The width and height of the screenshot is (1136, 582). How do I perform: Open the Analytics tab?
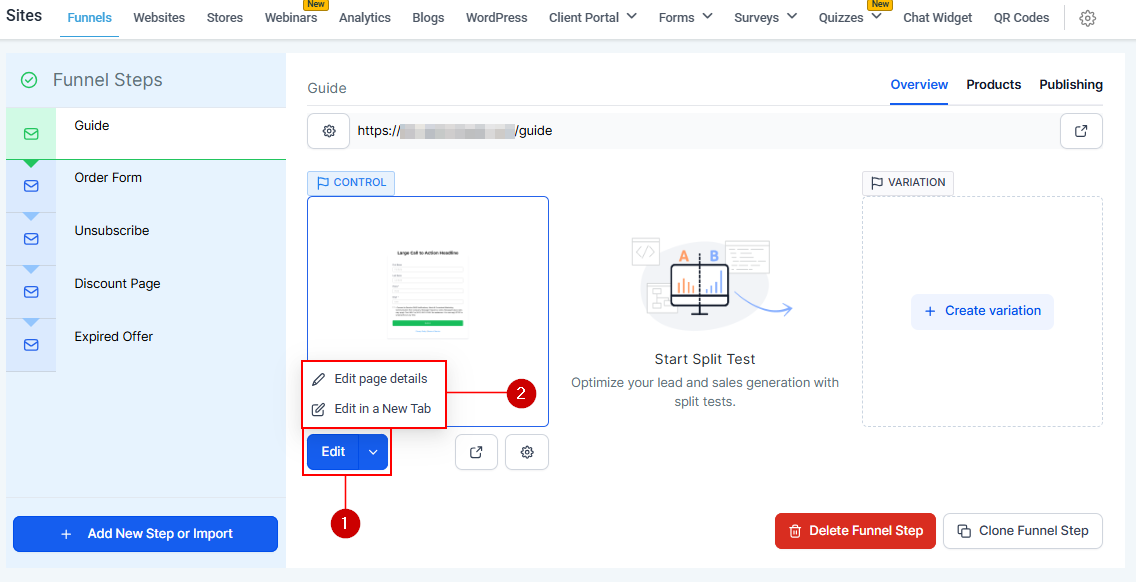(x=364, y=18)
